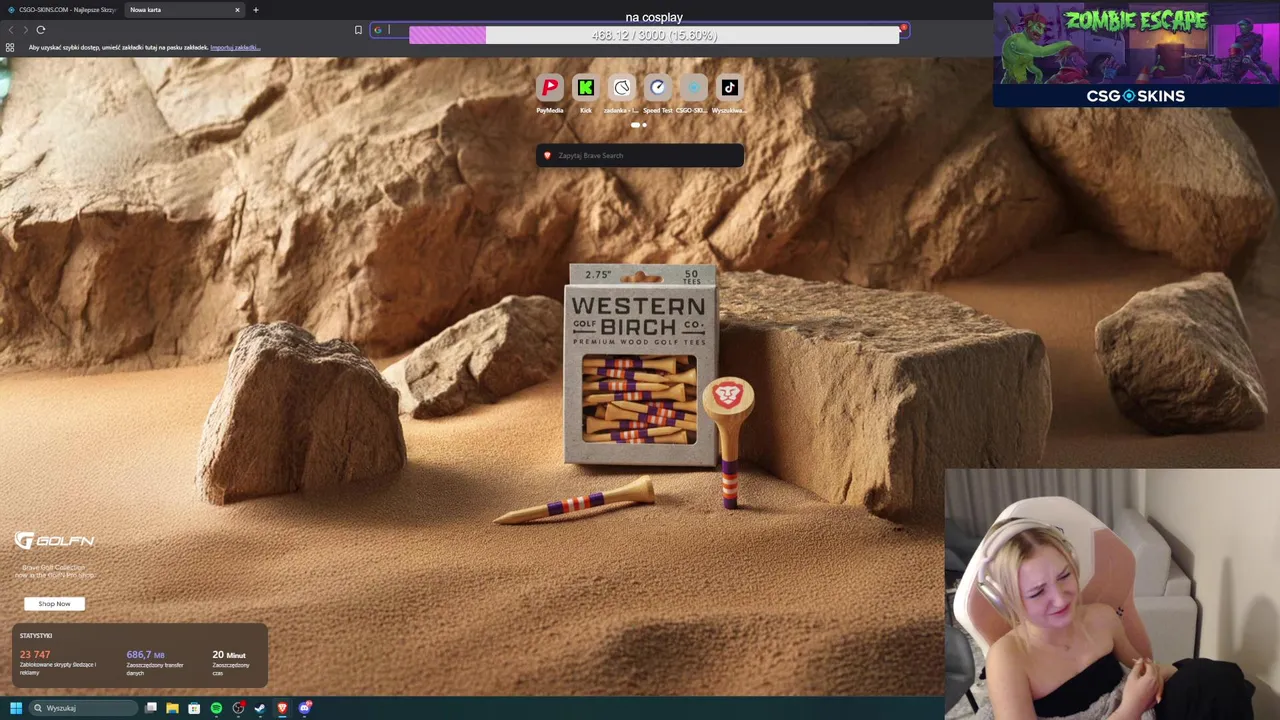Go forward with the forward arrow
The height and width of the screenshot is (720, 1280).
click(x=25, y=30)
